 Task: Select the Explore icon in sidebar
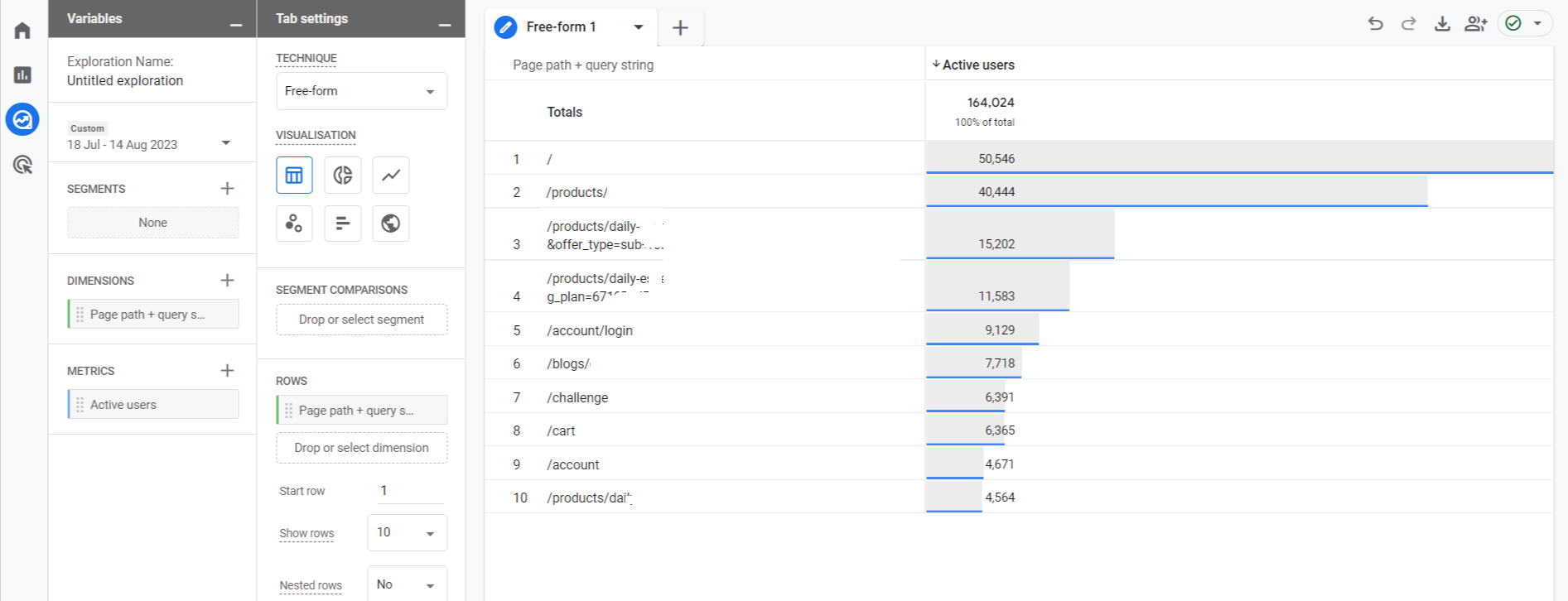[22, 120]
